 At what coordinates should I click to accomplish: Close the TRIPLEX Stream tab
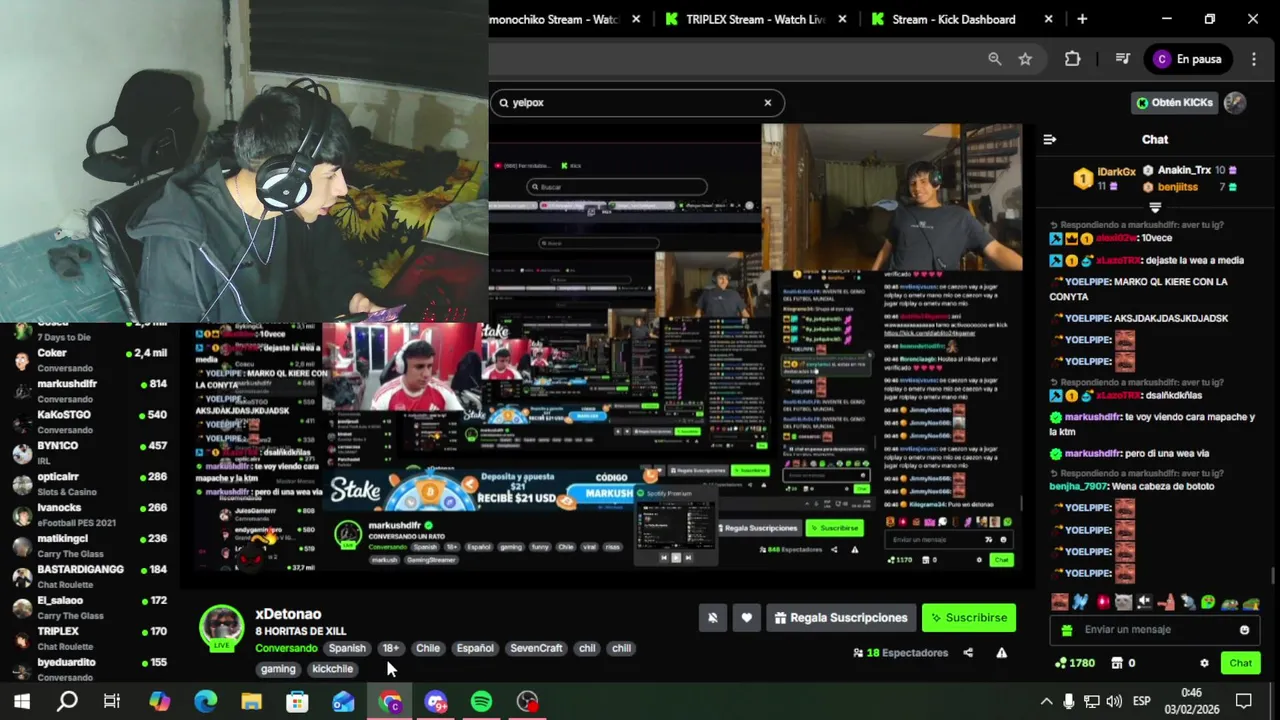pos(842,19)
